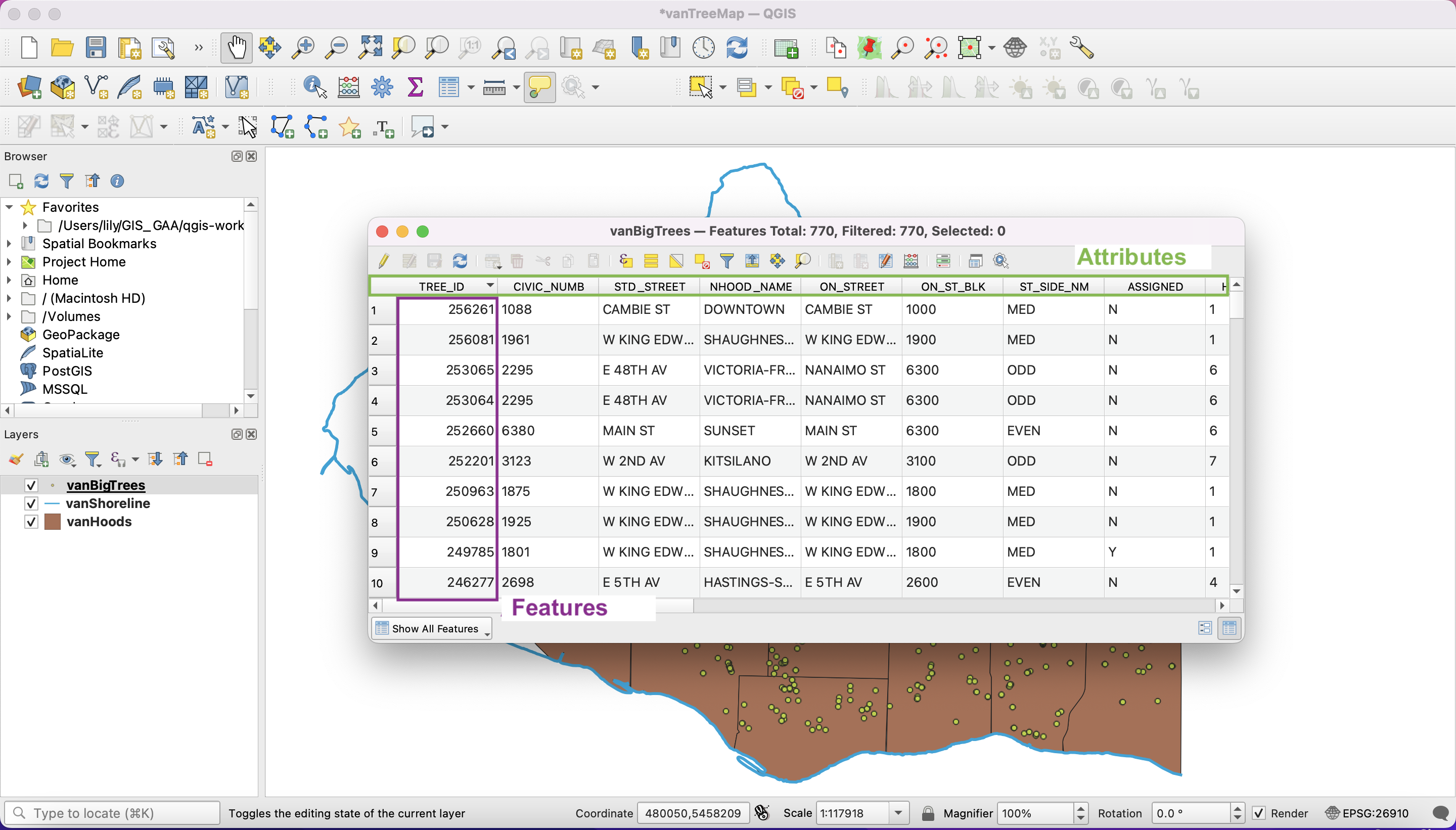
Task: Click the Type to locate search field
Action: 113,813
